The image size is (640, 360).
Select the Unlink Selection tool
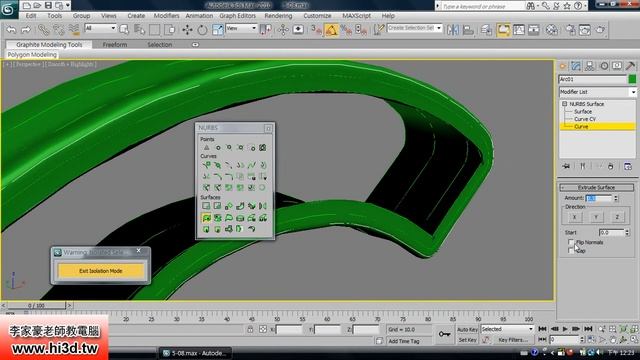pyautogui.click(x=58, y=29)
